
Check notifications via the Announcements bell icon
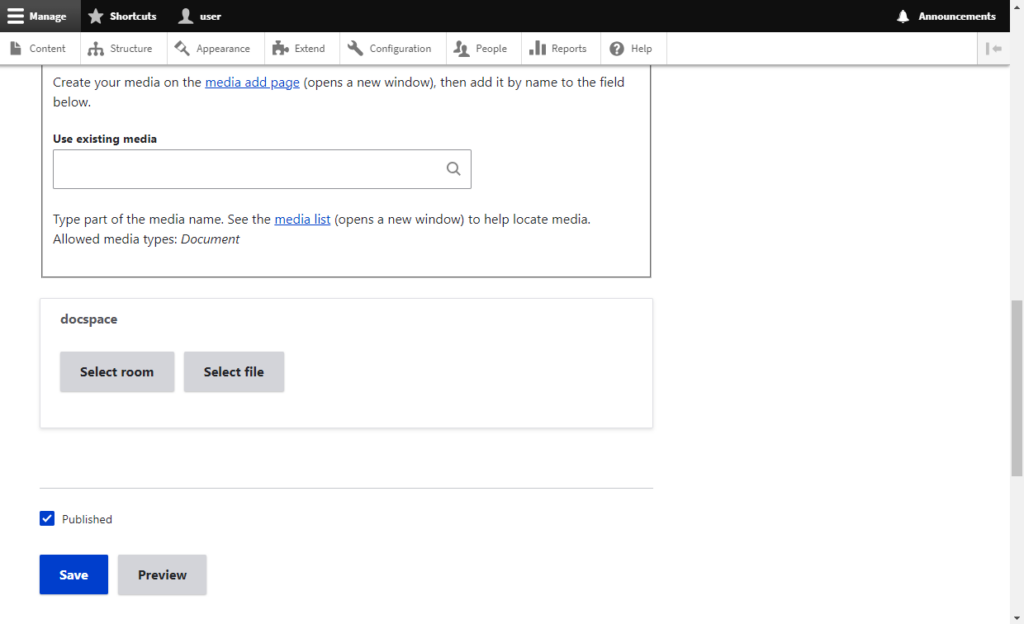coord(903,15)
